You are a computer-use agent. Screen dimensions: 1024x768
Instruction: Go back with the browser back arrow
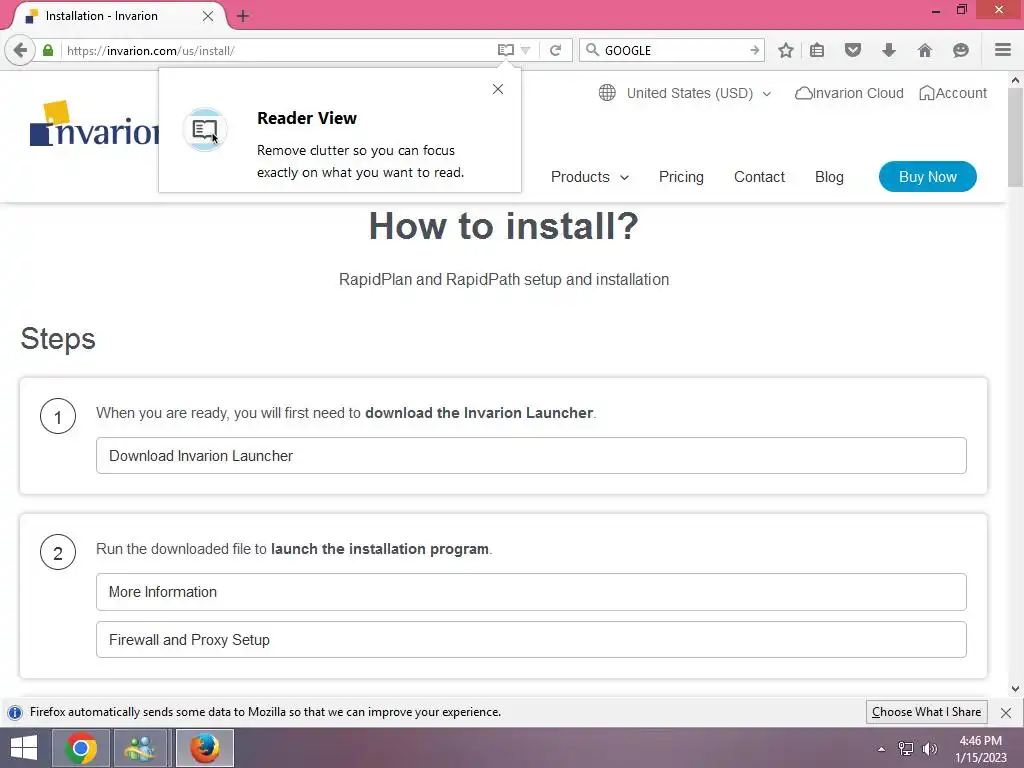click(20, 50)
